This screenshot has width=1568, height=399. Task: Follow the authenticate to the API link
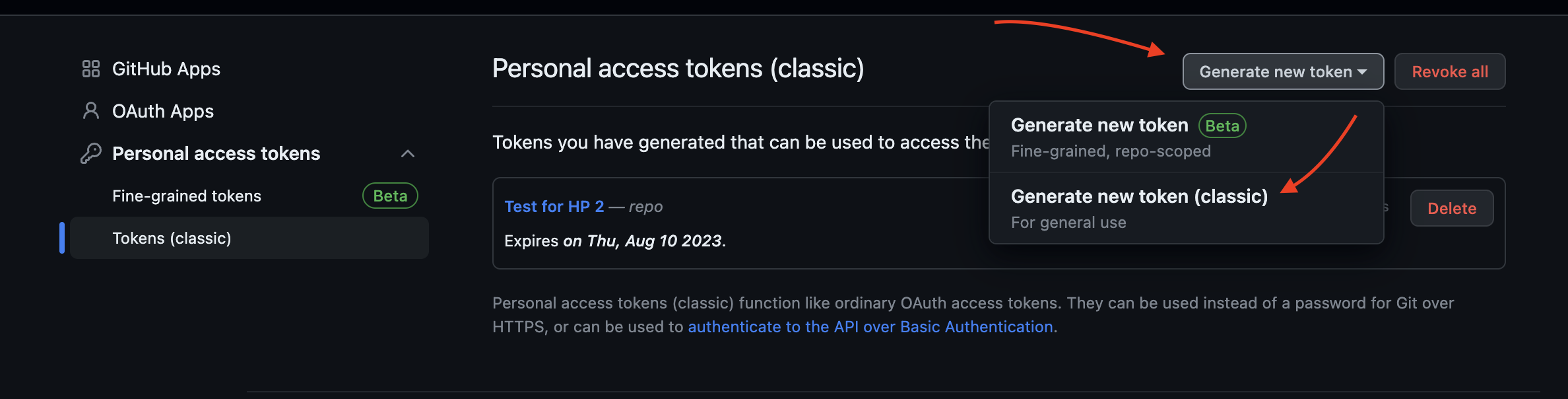tap(870, 327)
